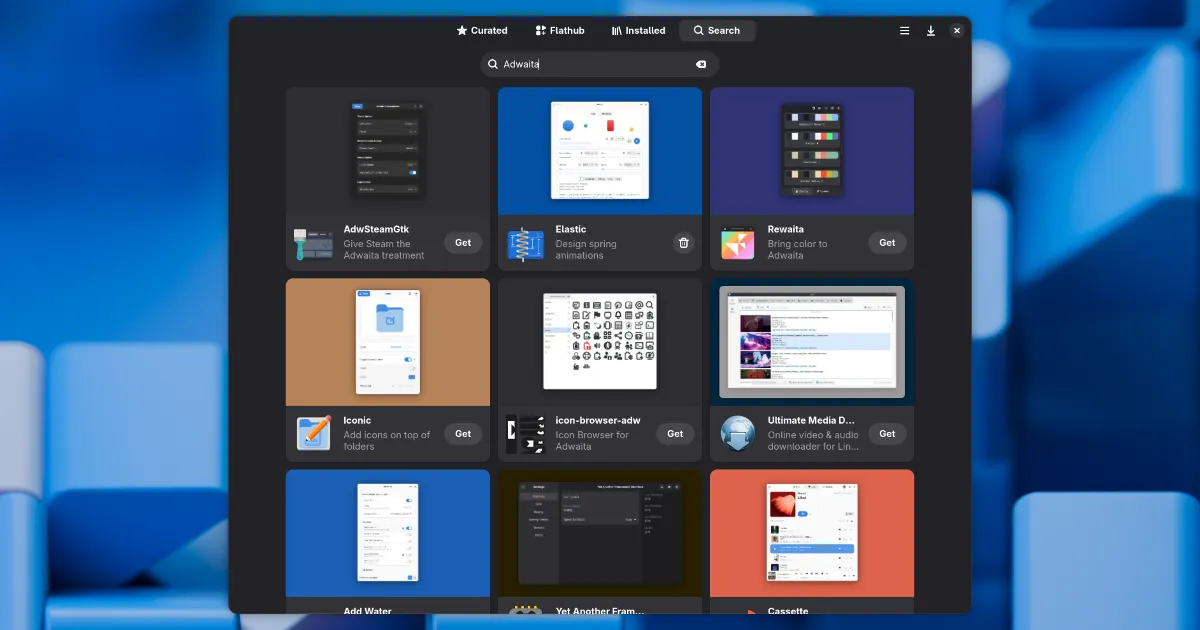Click the Elastic spring app icon

(525, 243)
